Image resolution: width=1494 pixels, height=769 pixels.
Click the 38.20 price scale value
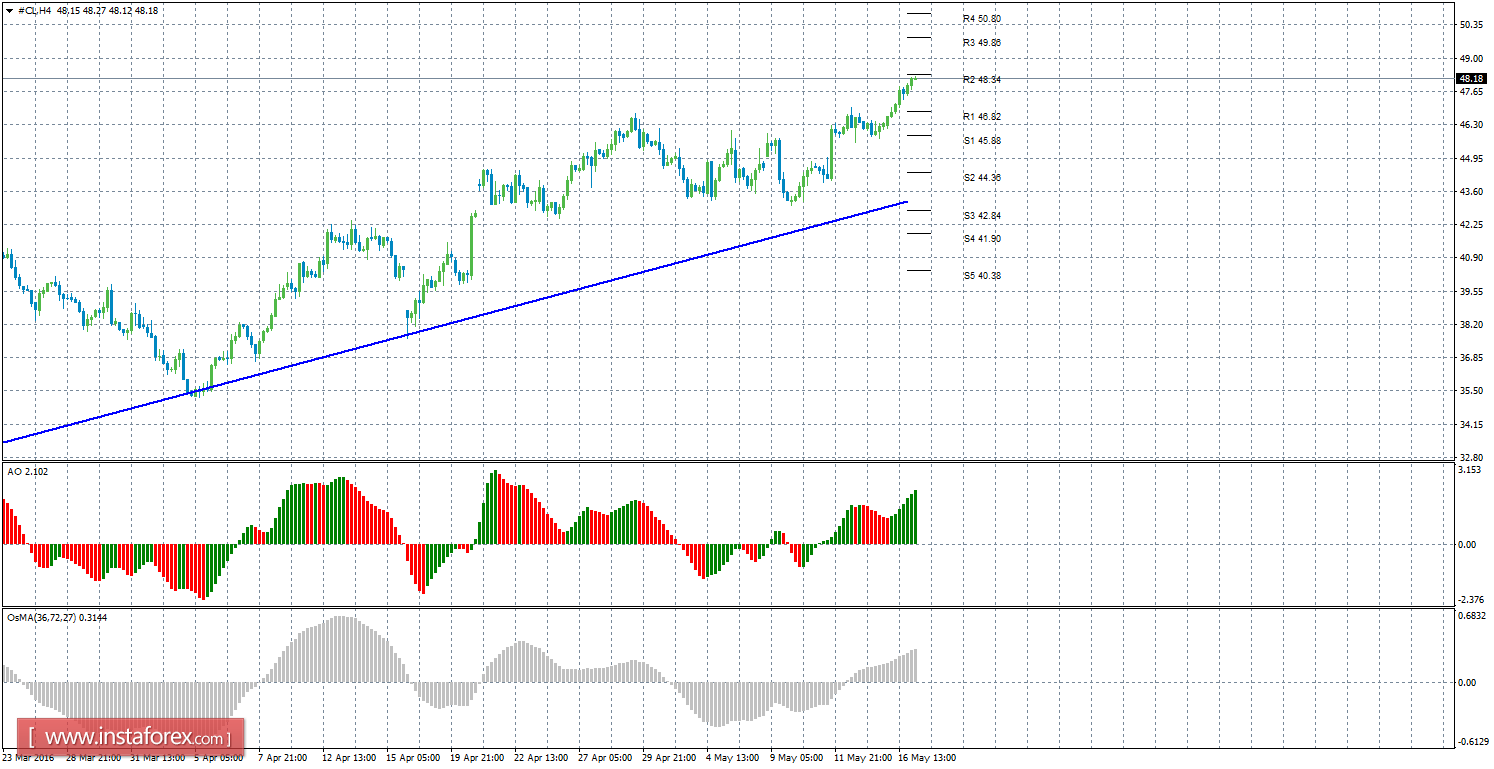coord(1470,325)
